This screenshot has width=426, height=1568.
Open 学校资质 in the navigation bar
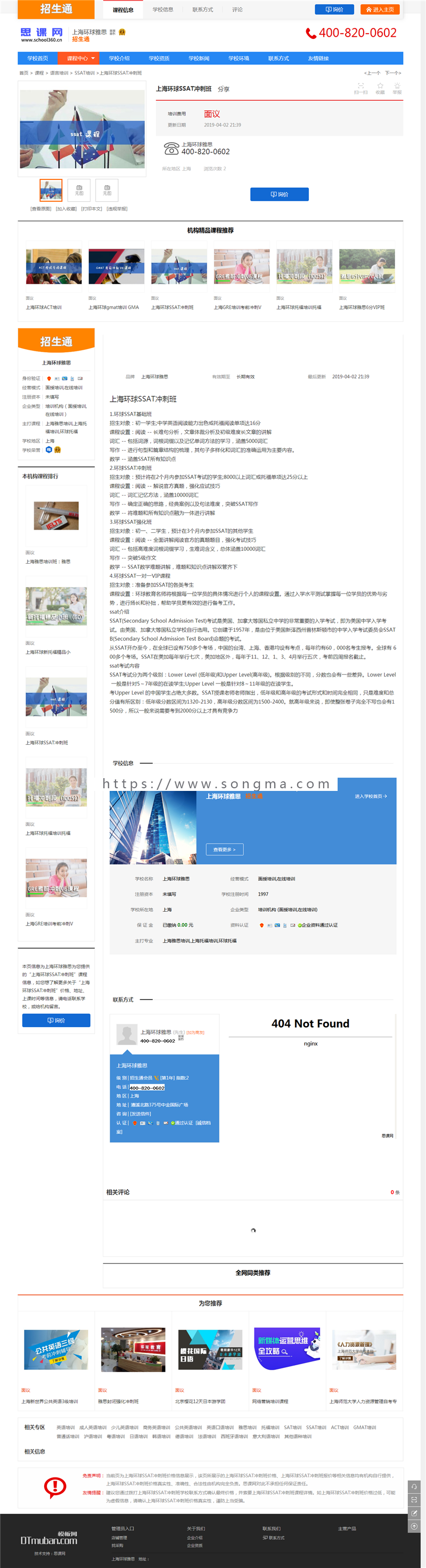[x=159, y=59]
